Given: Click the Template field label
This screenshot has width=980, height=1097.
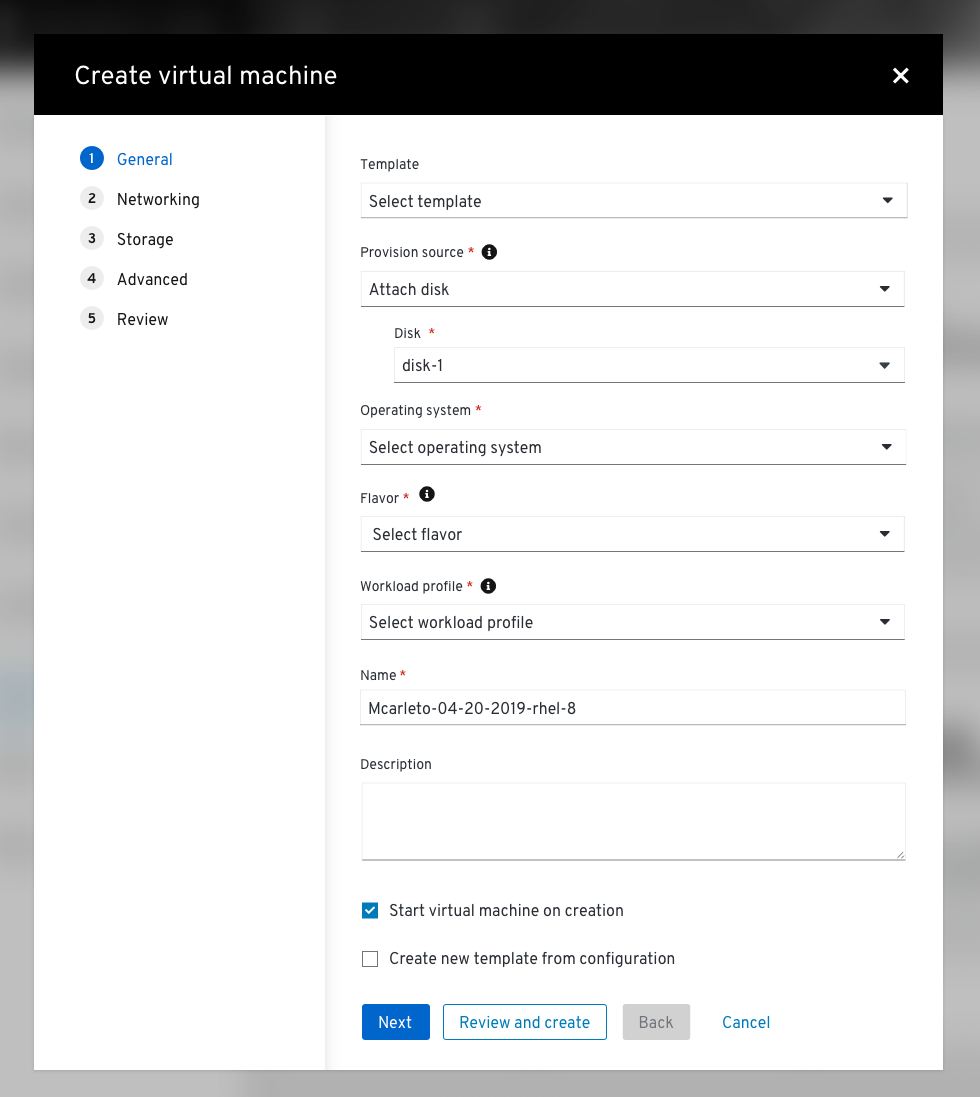Looking at the screenshot, I should click(x=390, y=164).
